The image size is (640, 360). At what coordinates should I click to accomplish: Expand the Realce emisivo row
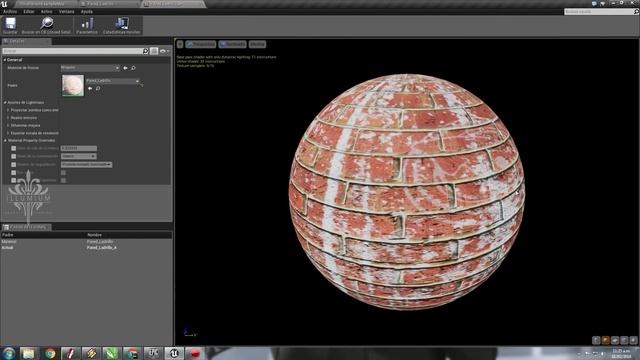[8, 118]
